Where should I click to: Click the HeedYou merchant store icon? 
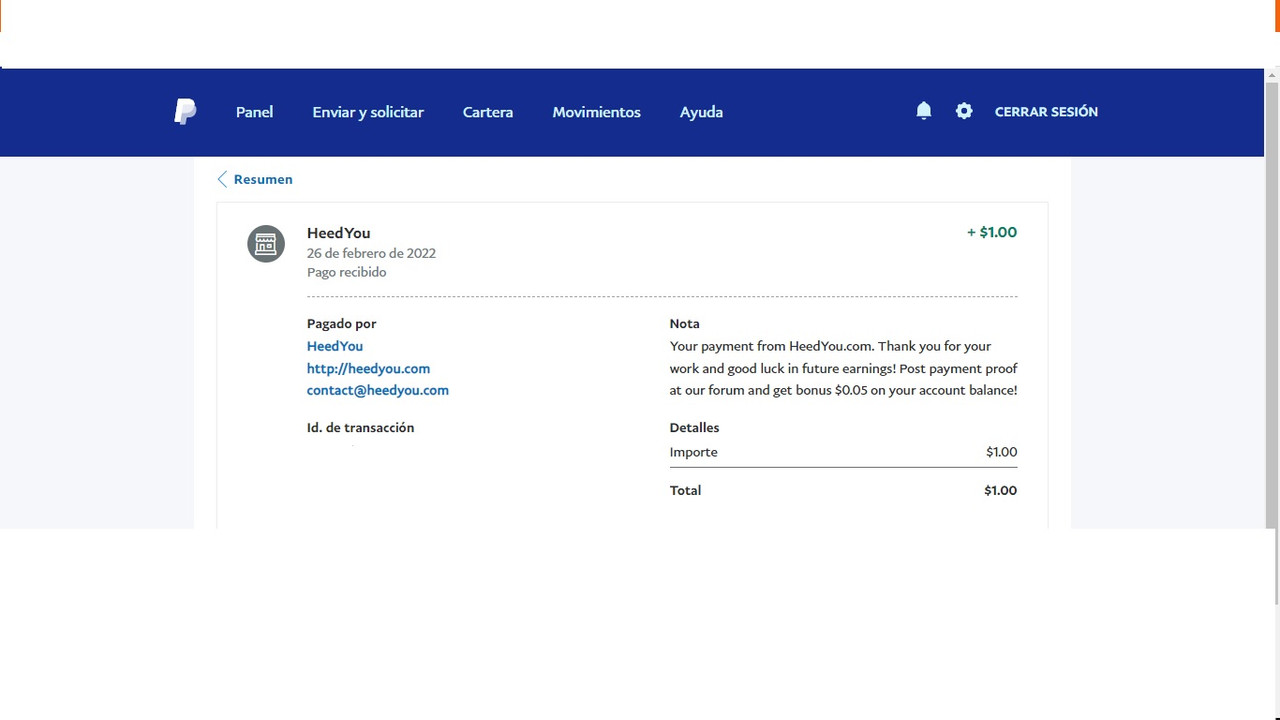point(266,244)
